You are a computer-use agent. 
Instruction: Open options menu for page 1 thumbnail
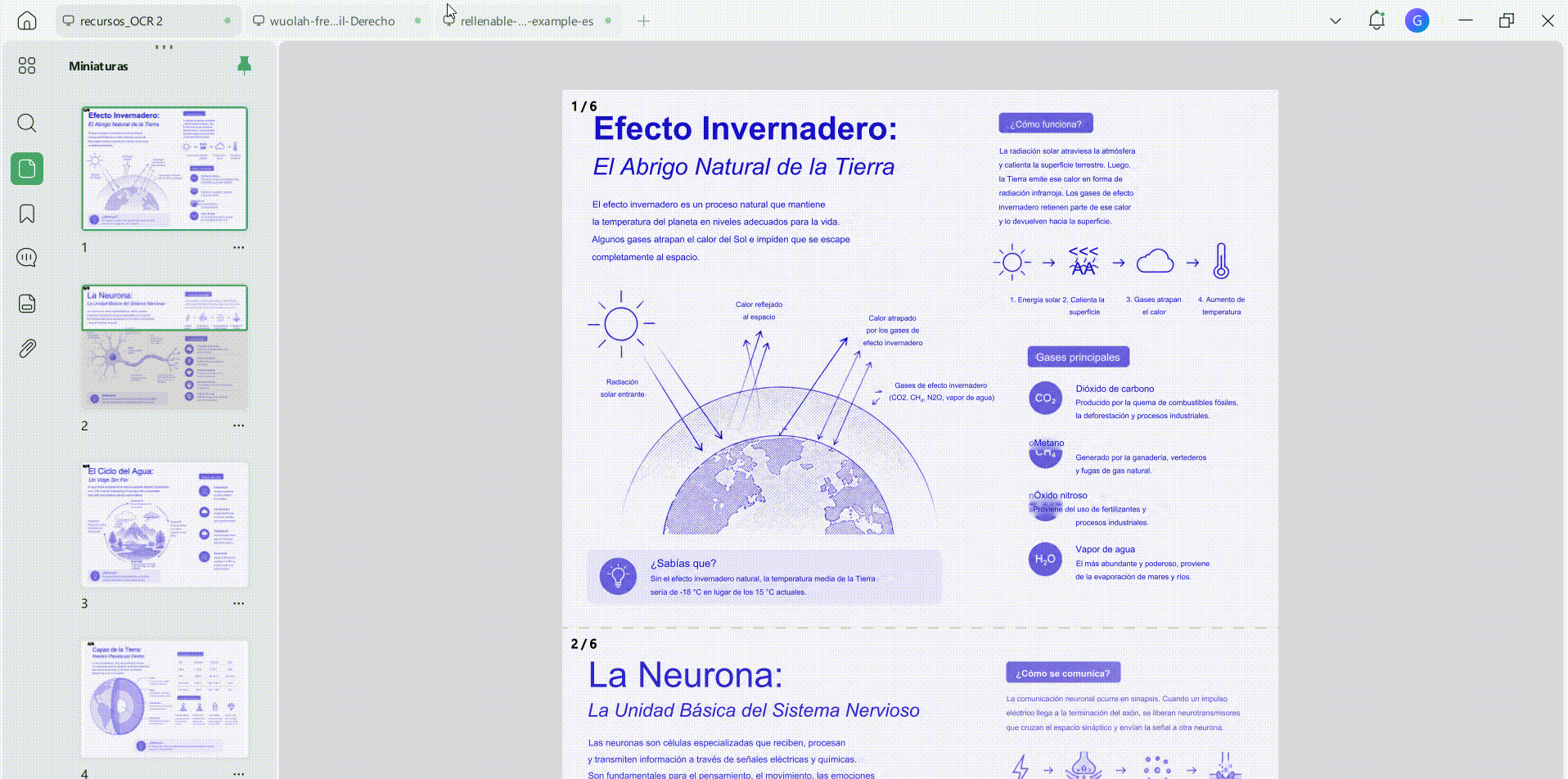239,247
